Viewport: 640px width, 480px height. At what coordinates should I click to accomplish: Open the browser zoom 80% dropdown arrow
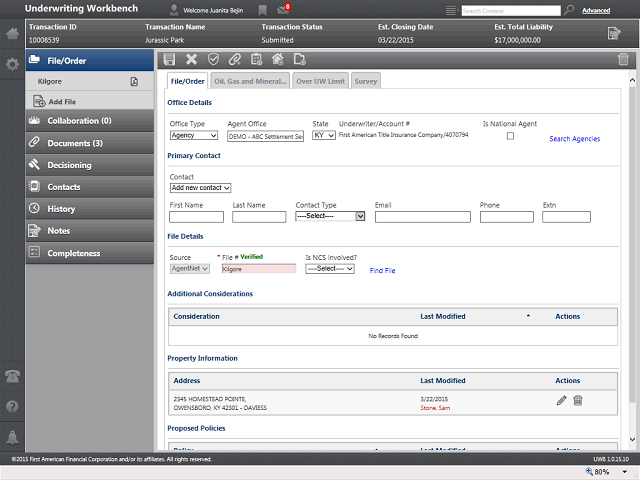tap(624, 472)
